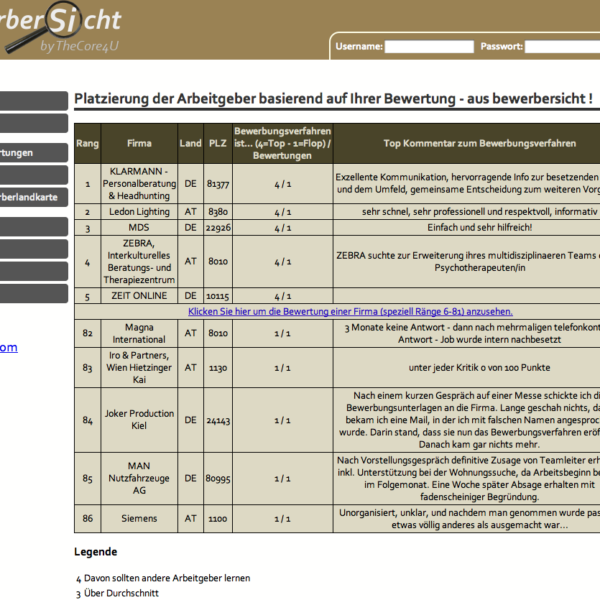Click the PLZ column header
600x600 pixels.
[218, 143]
